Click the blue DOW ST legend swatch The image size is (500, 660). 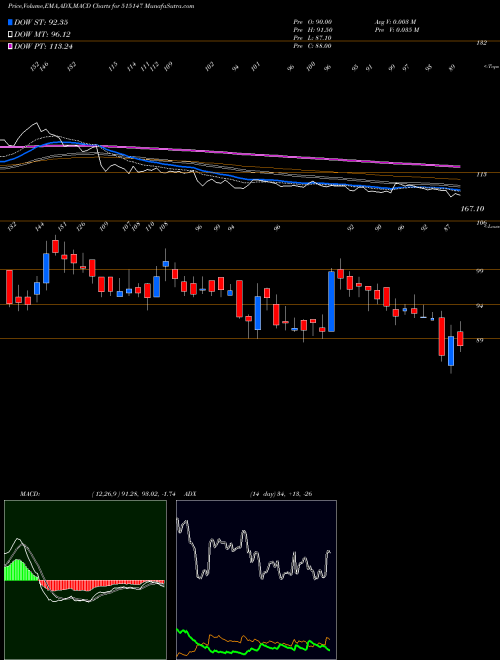[x=10, y=22]
